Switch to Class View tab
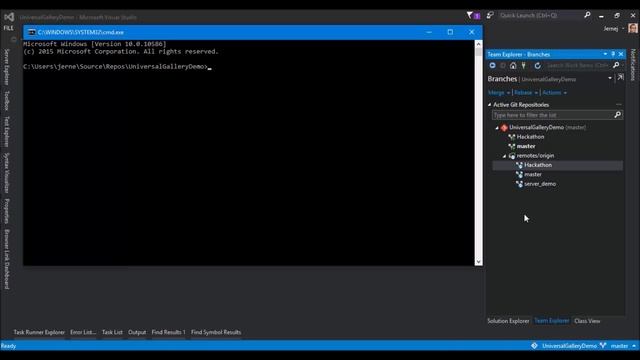The width and height of the screenshot is (640, 360). (x=587, y=321)
